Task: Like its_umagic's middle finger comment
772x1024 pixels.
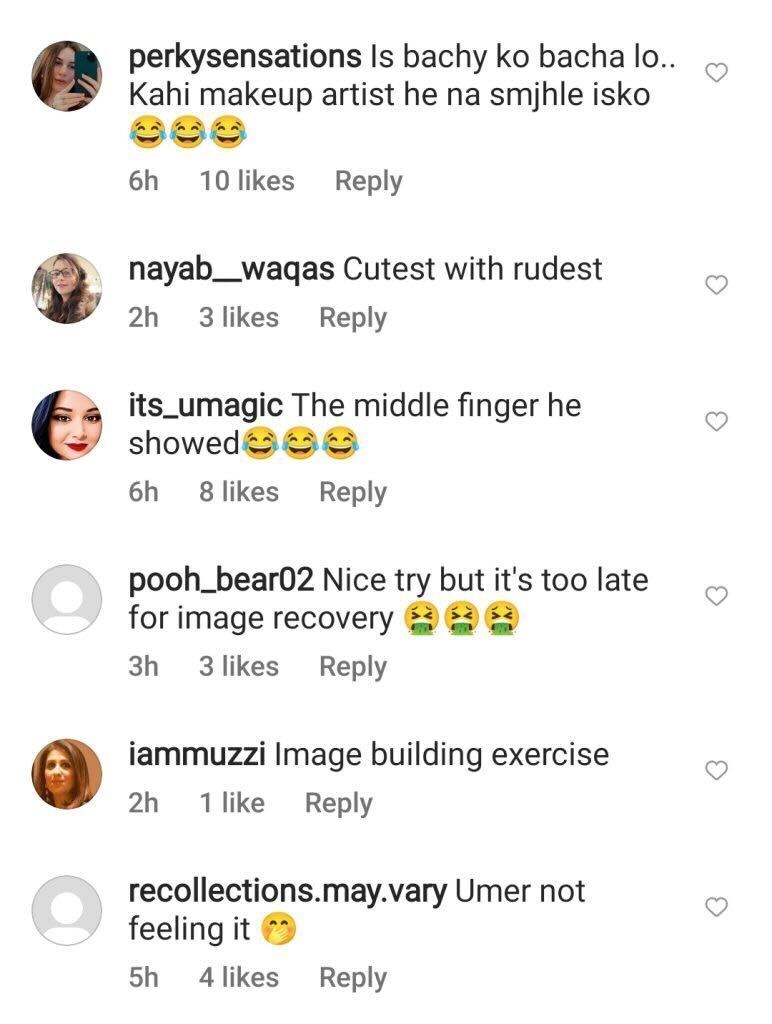Action: [716, 421]
